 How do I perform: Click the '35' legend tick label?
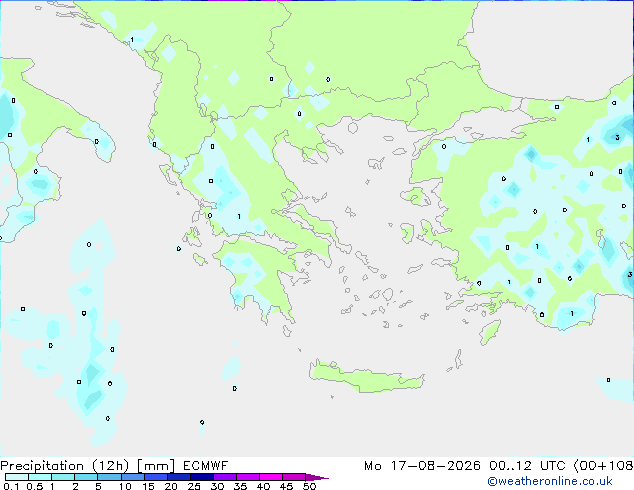pyautogui.click(x=240, y=486)
